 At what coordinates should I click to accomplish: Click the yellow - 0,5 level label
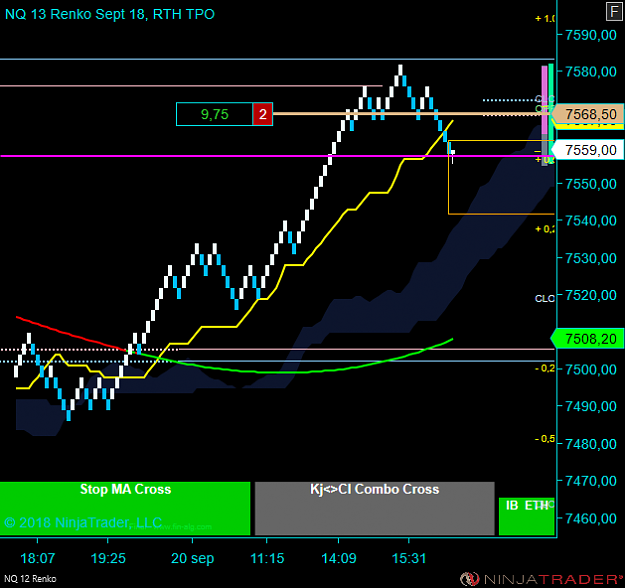coord(544,439)
